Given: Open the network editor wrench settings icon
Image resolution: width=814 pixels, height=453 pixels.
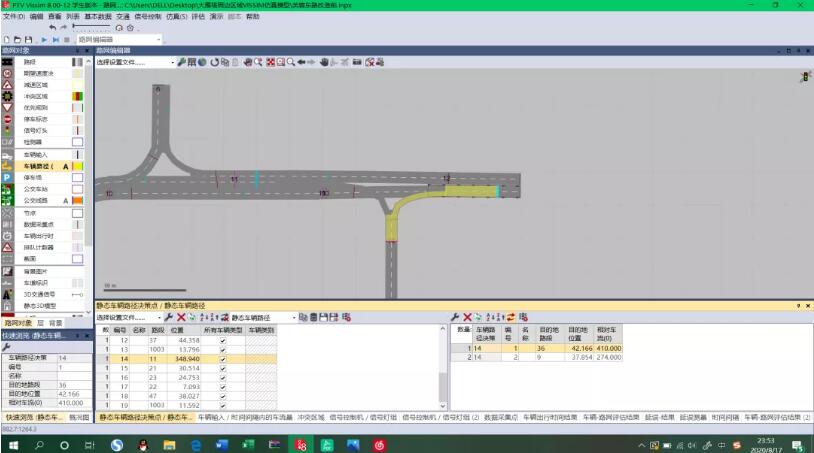Looking at the screenshot, I should [x=181, y=62].
